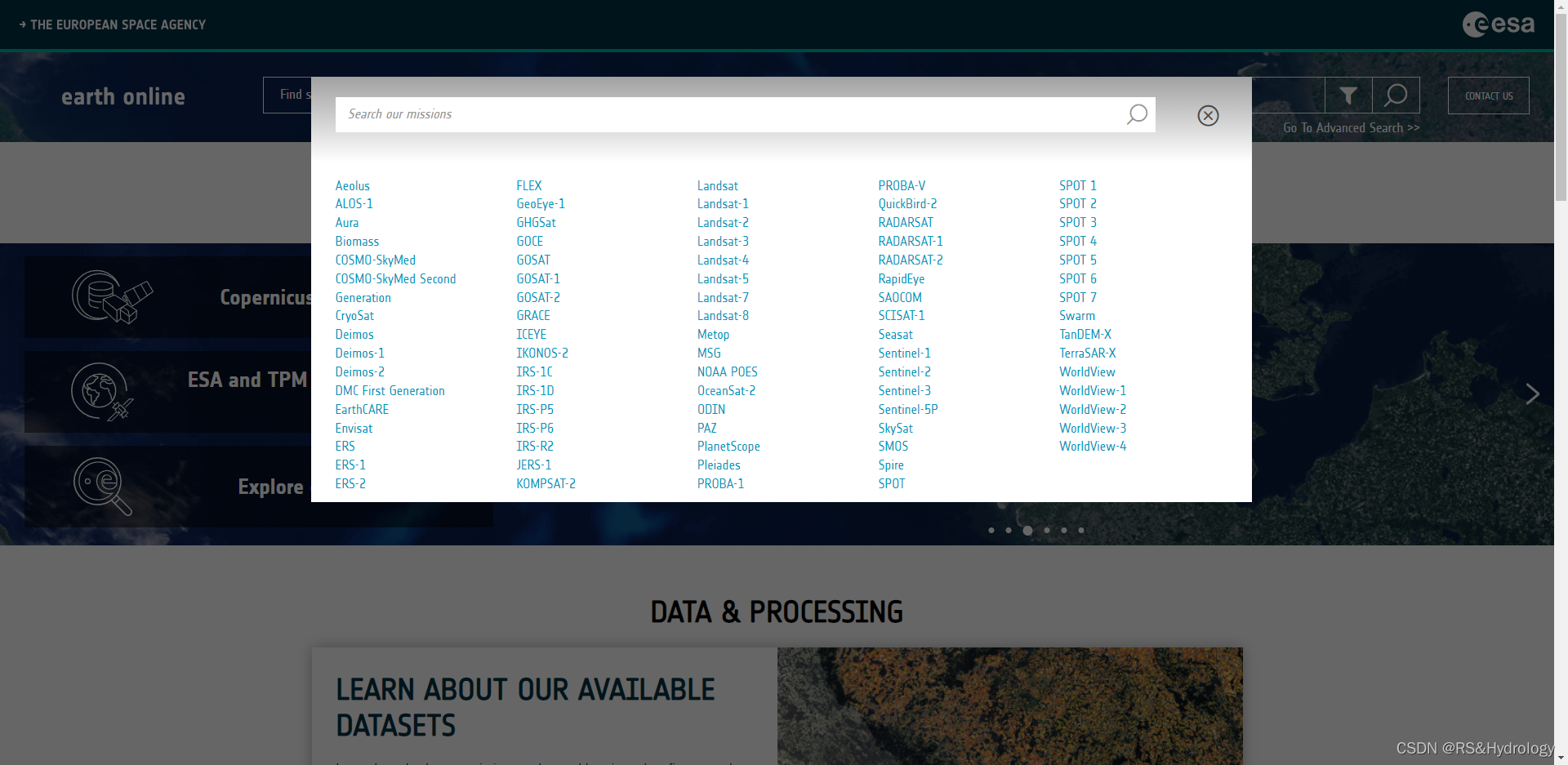Click the filter funnel icon
Viewport: 1568px width, 765px height.
(x=1348, y=96)
